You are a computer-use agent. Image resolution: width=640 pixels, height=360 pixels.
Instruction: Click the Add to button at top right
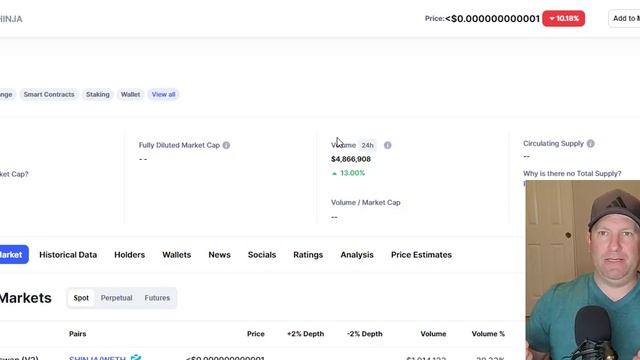click(x=624, y=19)
